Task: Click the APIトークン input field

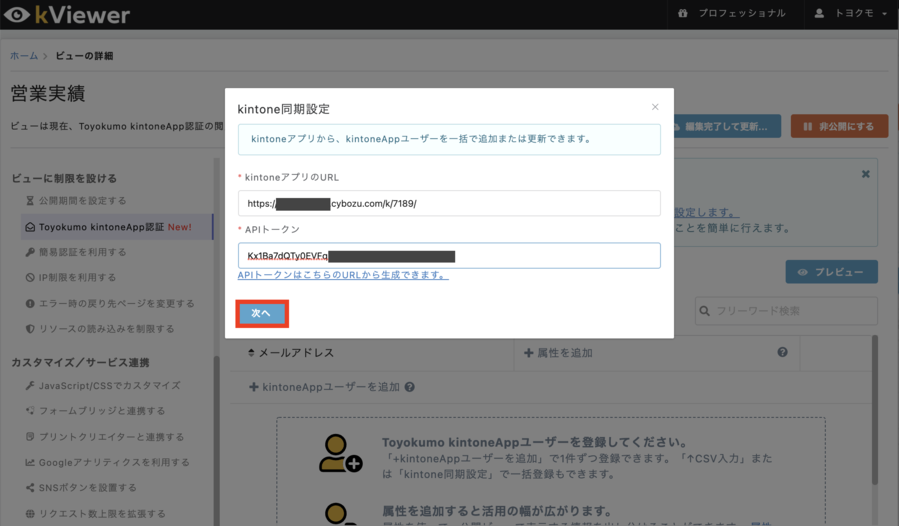Action: [449, 256]
